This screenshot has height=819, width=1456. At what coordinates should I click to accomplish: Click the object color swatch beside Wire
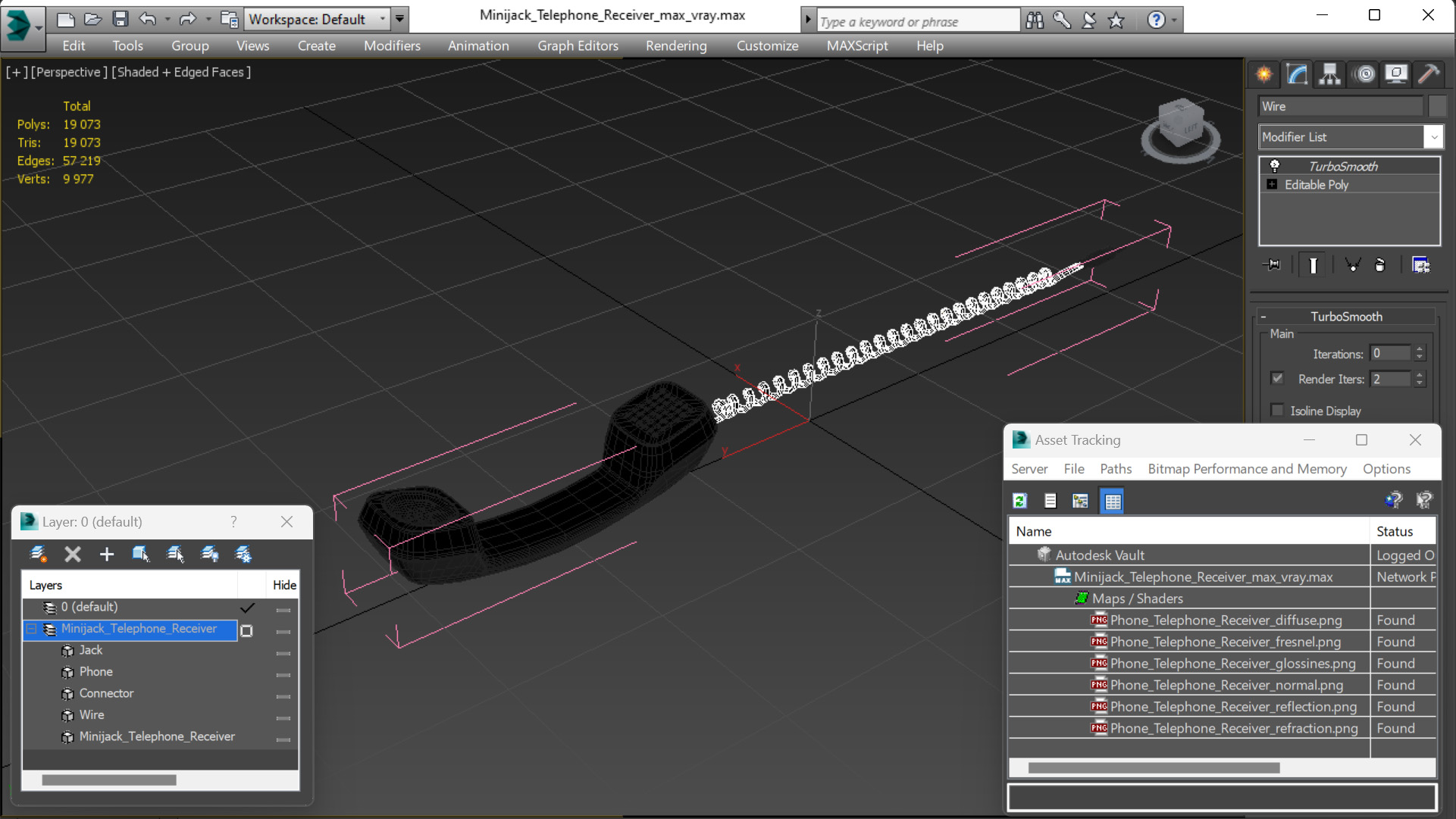pos(1437,106)
